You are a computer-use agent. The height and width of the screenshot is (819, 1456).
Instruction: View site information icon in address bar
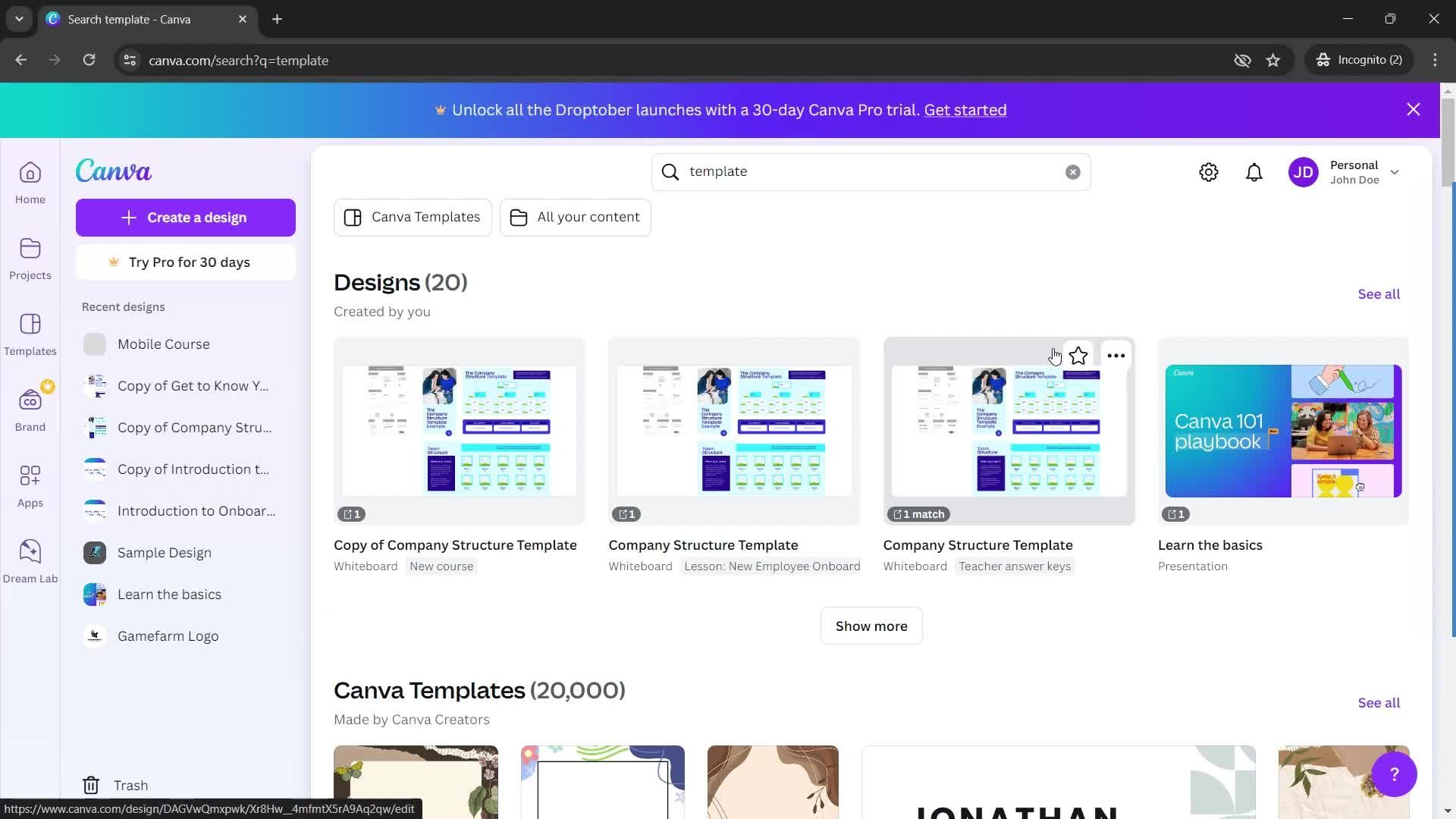point(130,60)
